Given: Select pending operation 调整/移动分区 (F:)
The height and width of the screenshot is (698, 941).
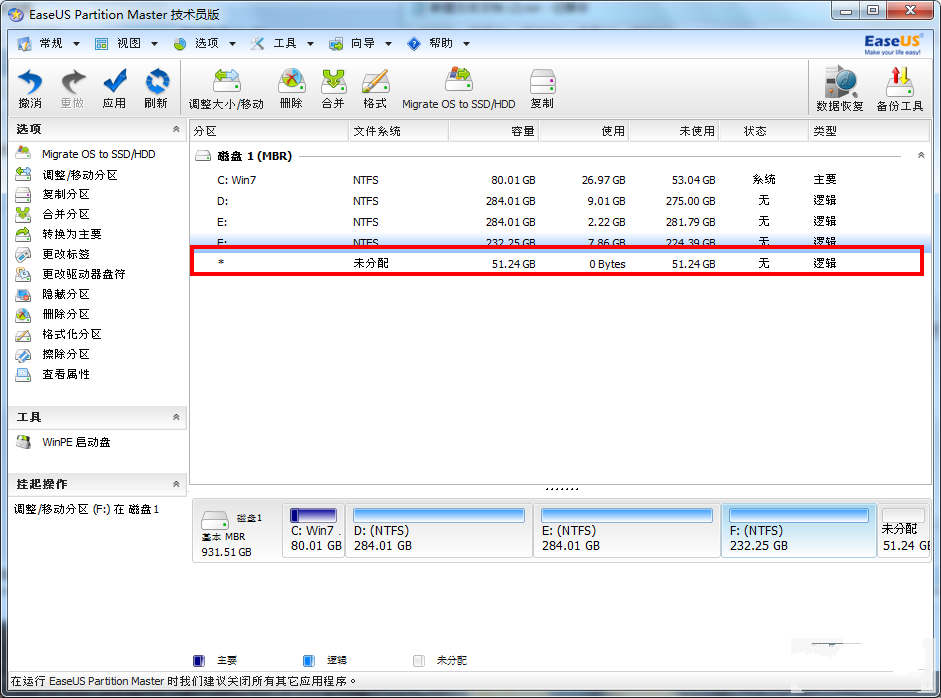Looking at the screenshot, I should point(86,510).
